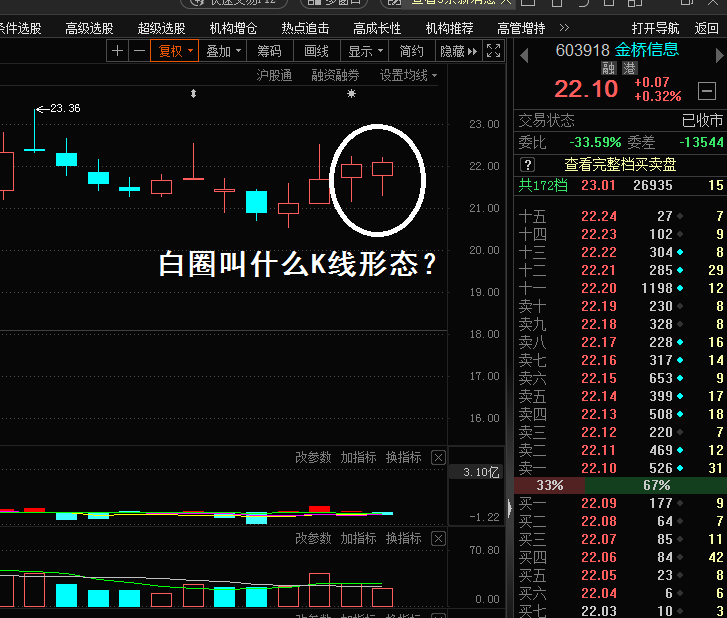Collapse quote panel with minus box
The width and height of the screenshot is (727, 618).
click(707, 91)
